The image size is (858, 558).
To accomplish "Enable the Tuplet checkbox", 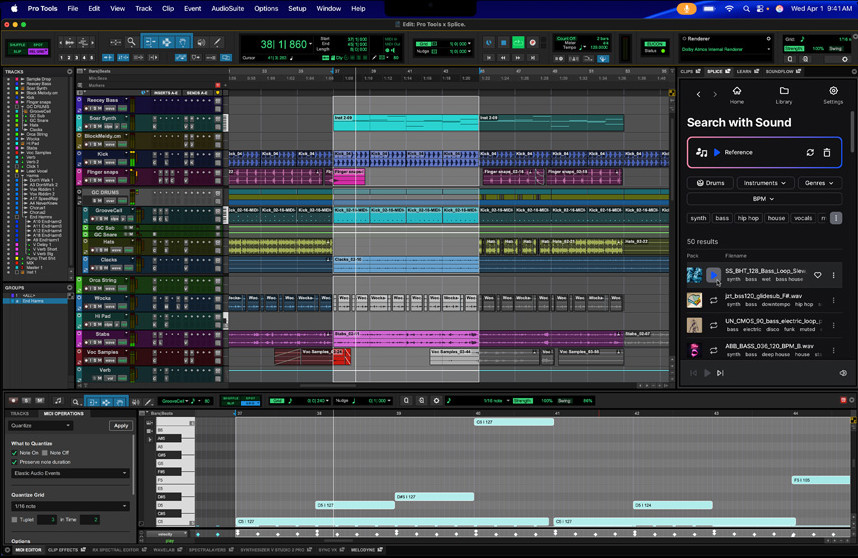I will point(15,520).
